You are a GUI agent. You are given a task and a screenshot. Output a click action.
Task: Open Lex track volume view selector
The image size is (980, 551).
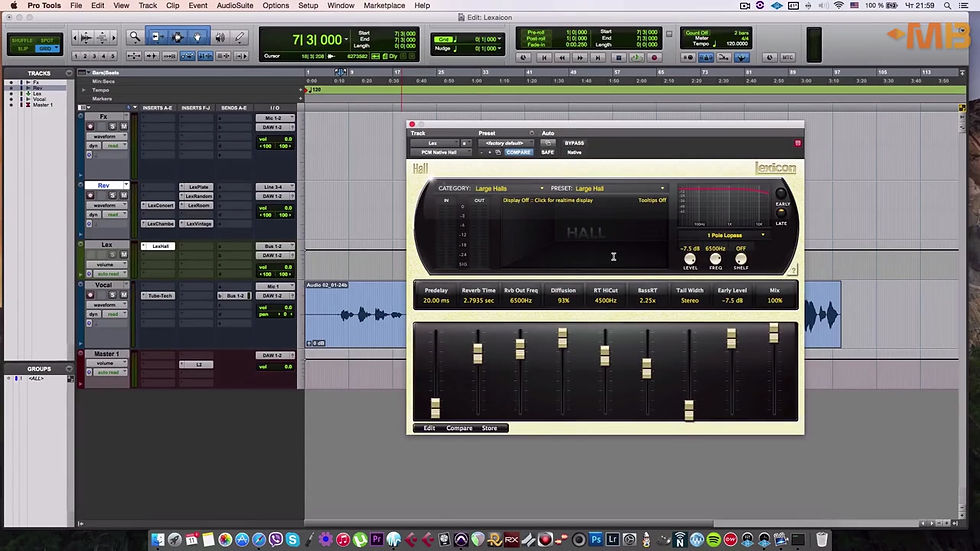(x=107, y=264)
